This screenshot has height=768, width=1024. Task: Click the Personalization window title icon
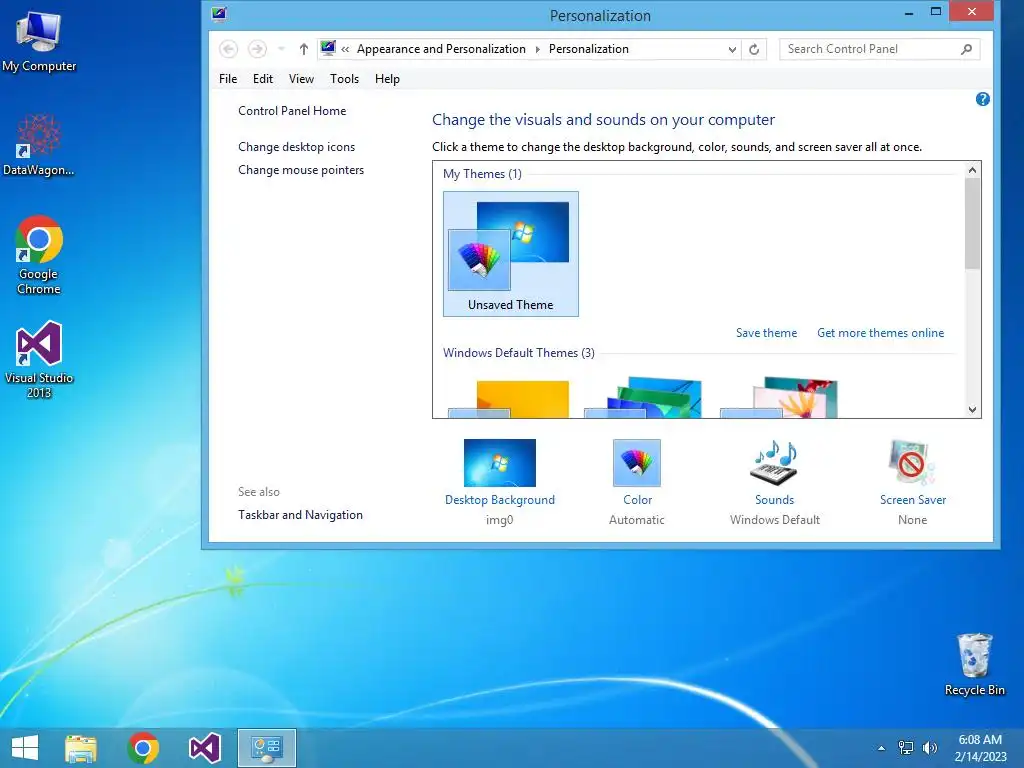[x=219, y=14]
